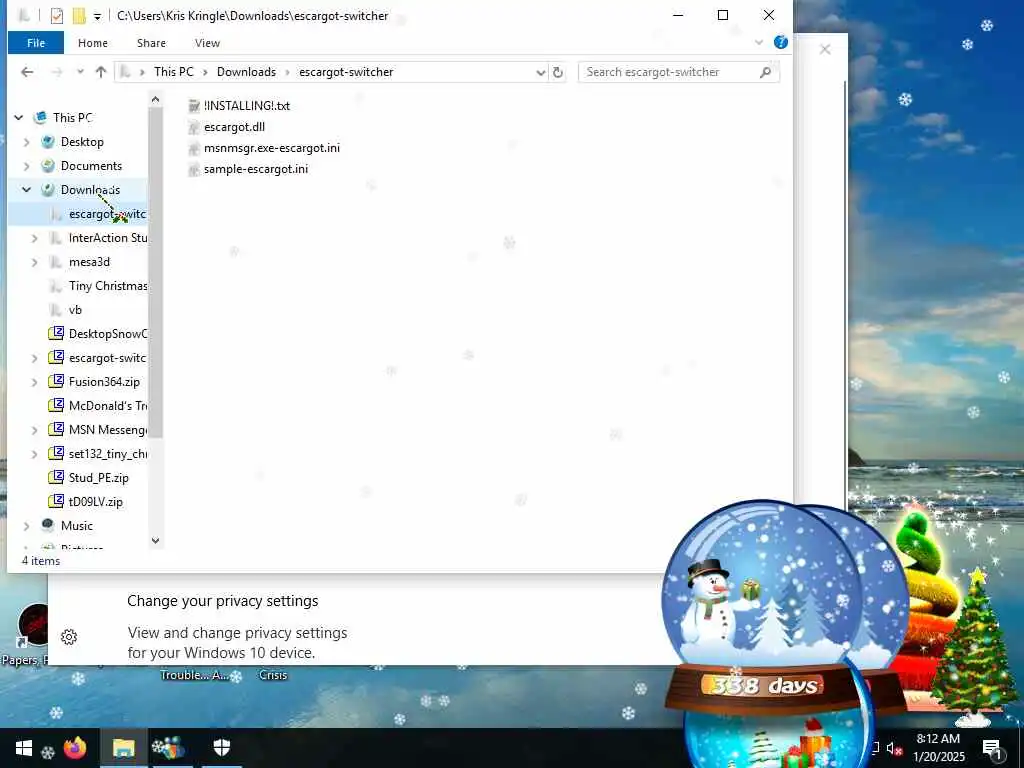Close the background window behind Explorer

click(x=825, y=49)
